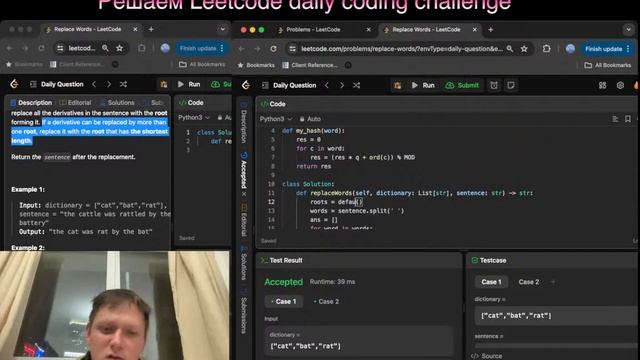Click the dictionary input field in Testcase panel
This screenshot has width=640, height=360.
click(557, 316)
